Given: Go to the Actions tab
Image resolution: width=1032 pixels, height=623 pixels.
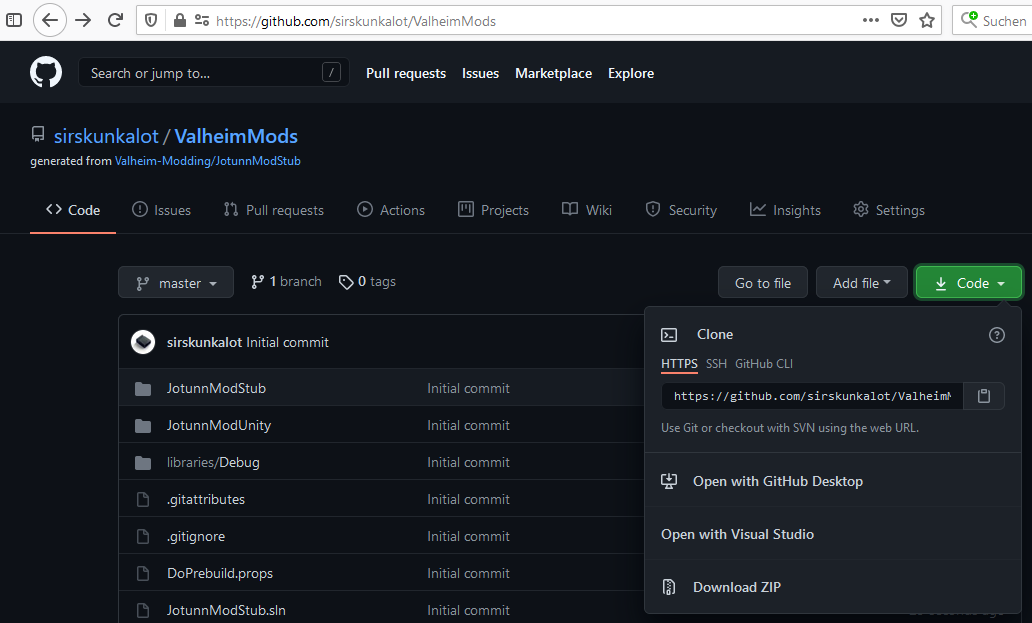Looking at the screenshot, I should pyautogui.click(x=391, y=210).
